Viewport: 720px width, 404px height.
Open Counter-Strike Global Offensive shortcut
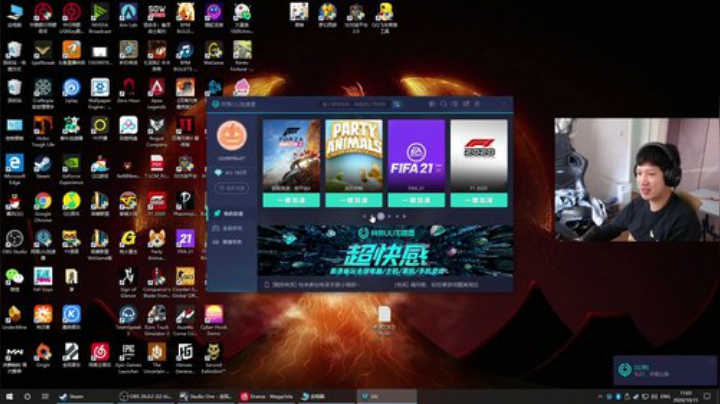point(185,283)
